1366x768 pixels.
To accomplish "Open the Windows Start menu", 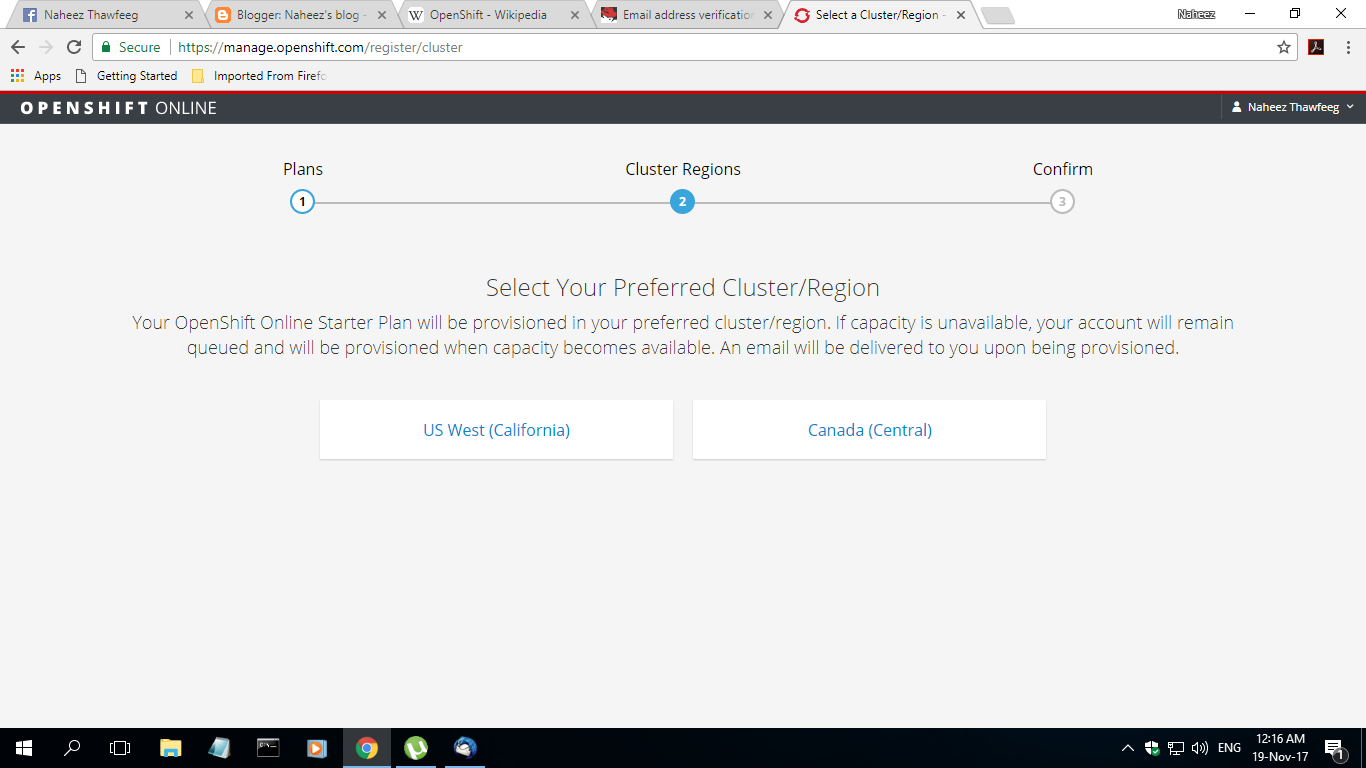I will point(24,747).
